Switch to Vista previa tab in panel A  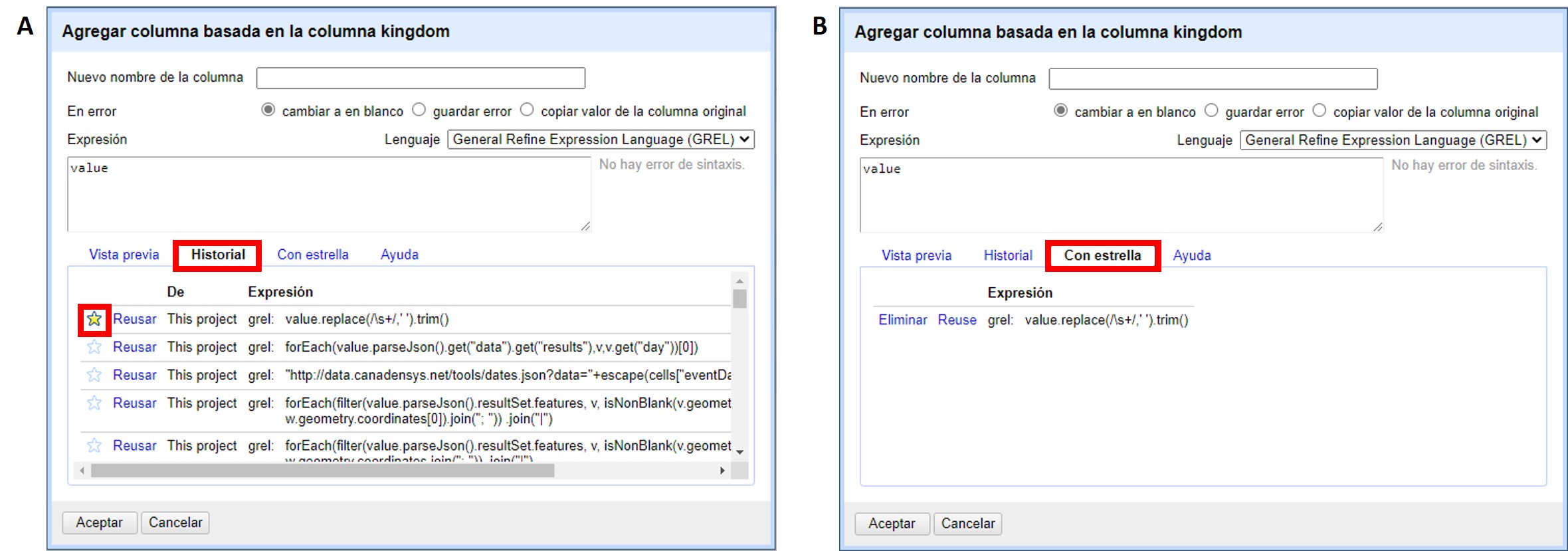[x=124, y=255]
